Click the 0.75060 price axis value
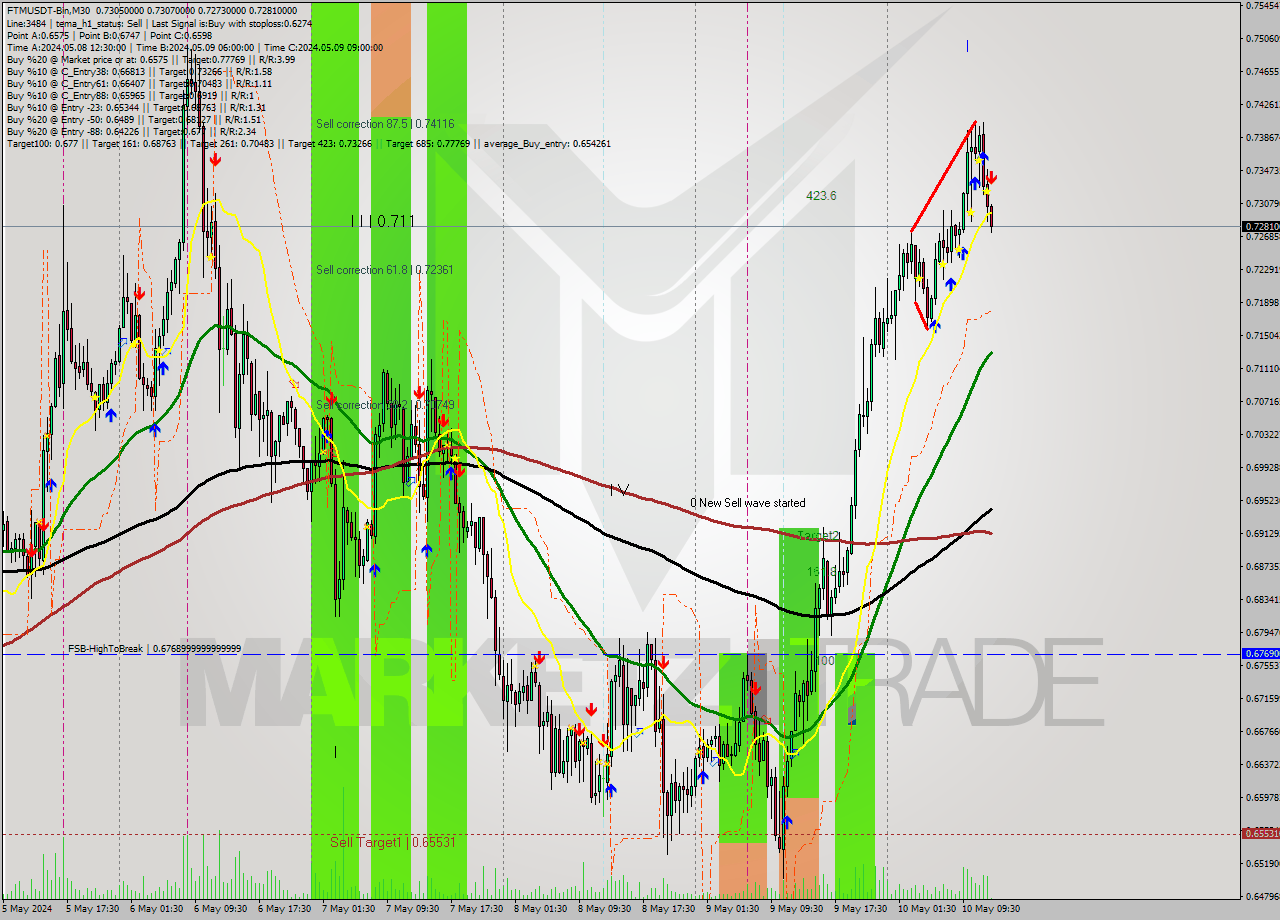Screen dimensions: 1280x920 (1262, 38)
